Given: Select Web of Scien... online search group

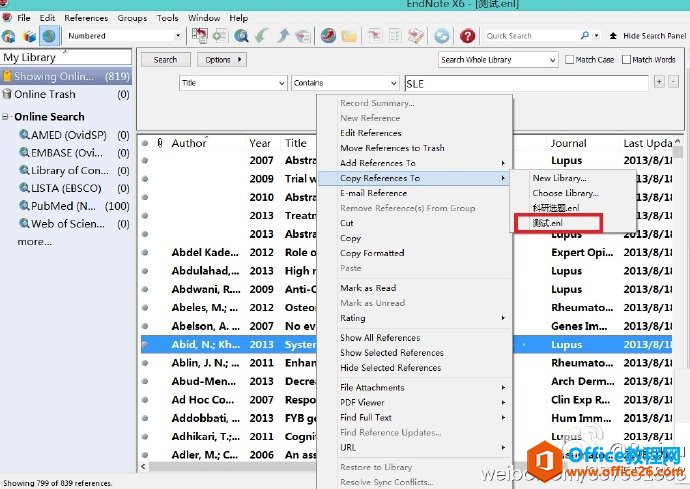Looking at the screenshot, I should point(74,224).
